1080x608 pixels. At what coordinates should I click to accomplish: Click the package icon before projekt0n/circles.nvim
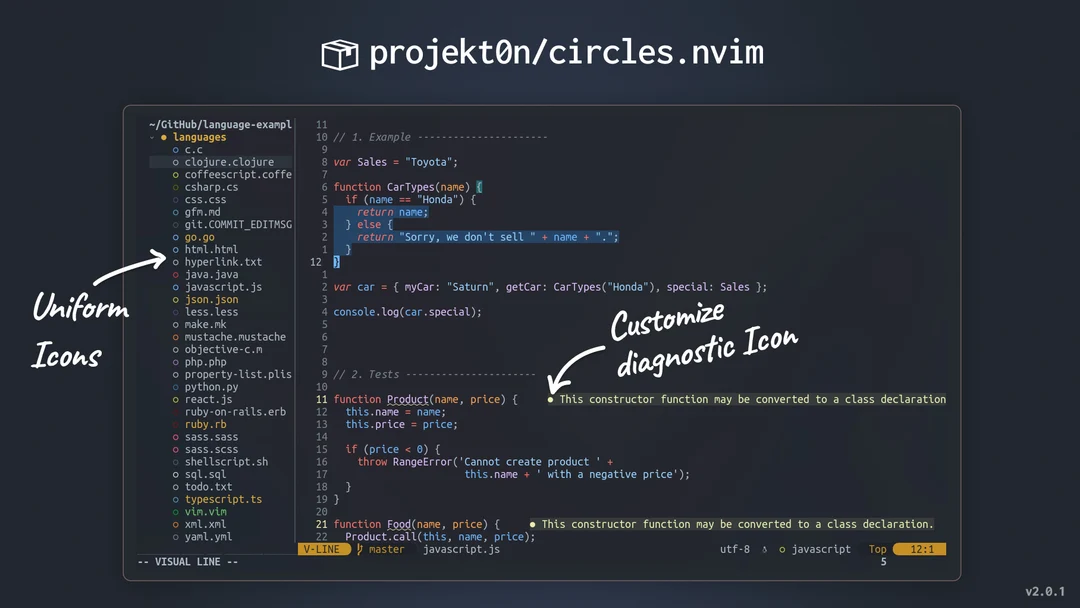pyautogui.click(x=338, y=54)
